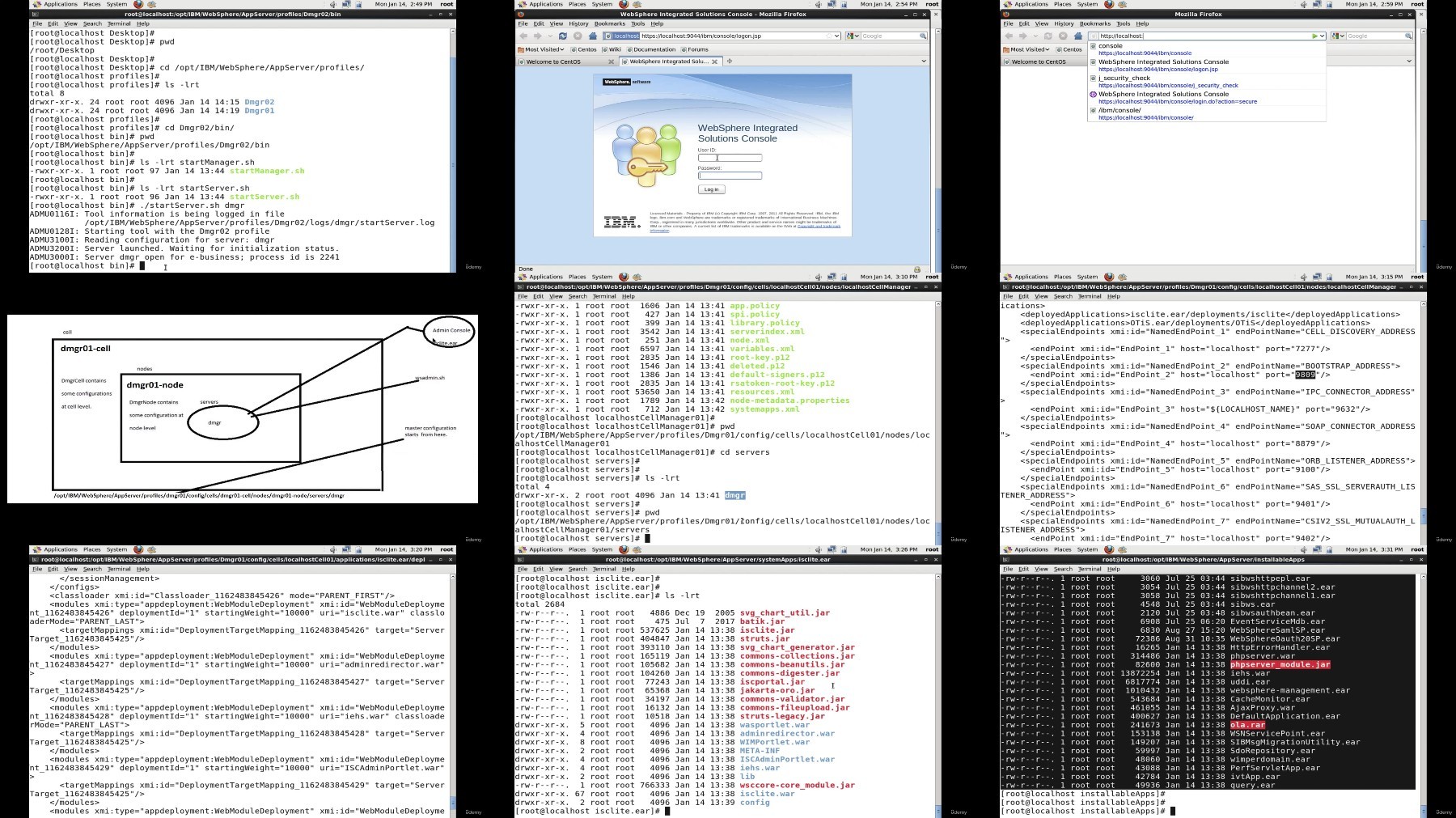Launch Firefox from panel clocked 2:49 PM
Viewport: 1456px width, 818px height.
coord(138,4)
